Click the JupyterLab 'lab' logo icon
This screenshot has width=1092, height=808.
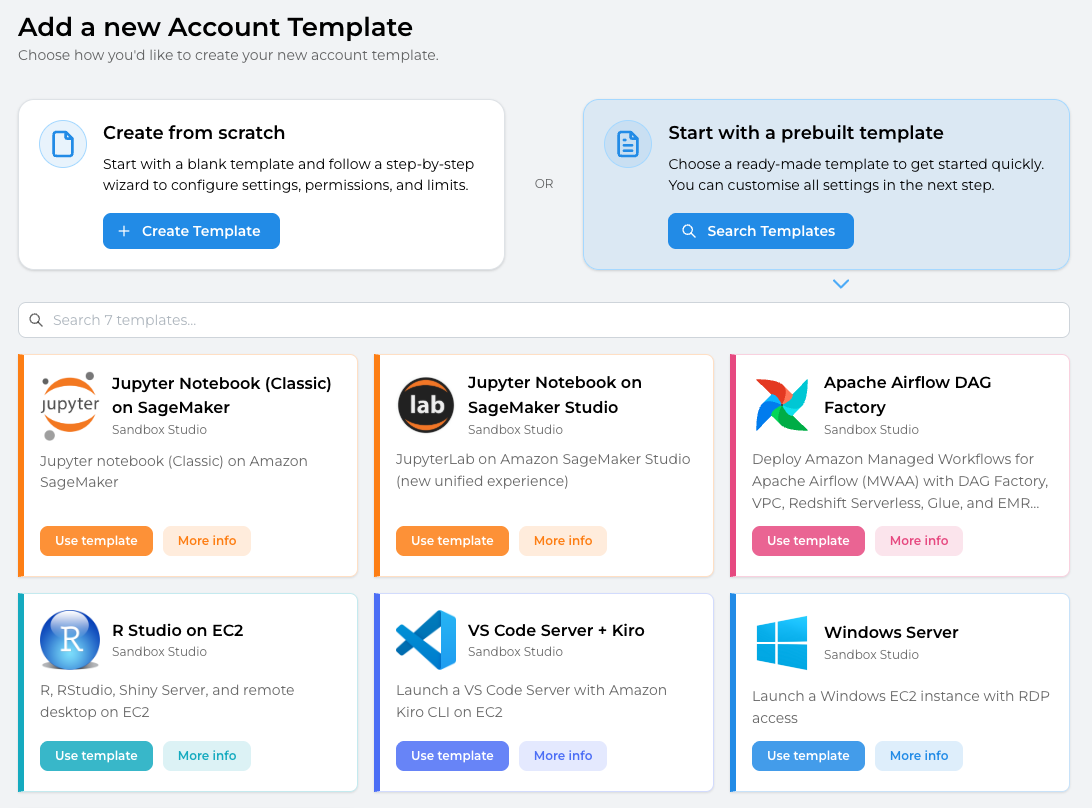(426, 405)
